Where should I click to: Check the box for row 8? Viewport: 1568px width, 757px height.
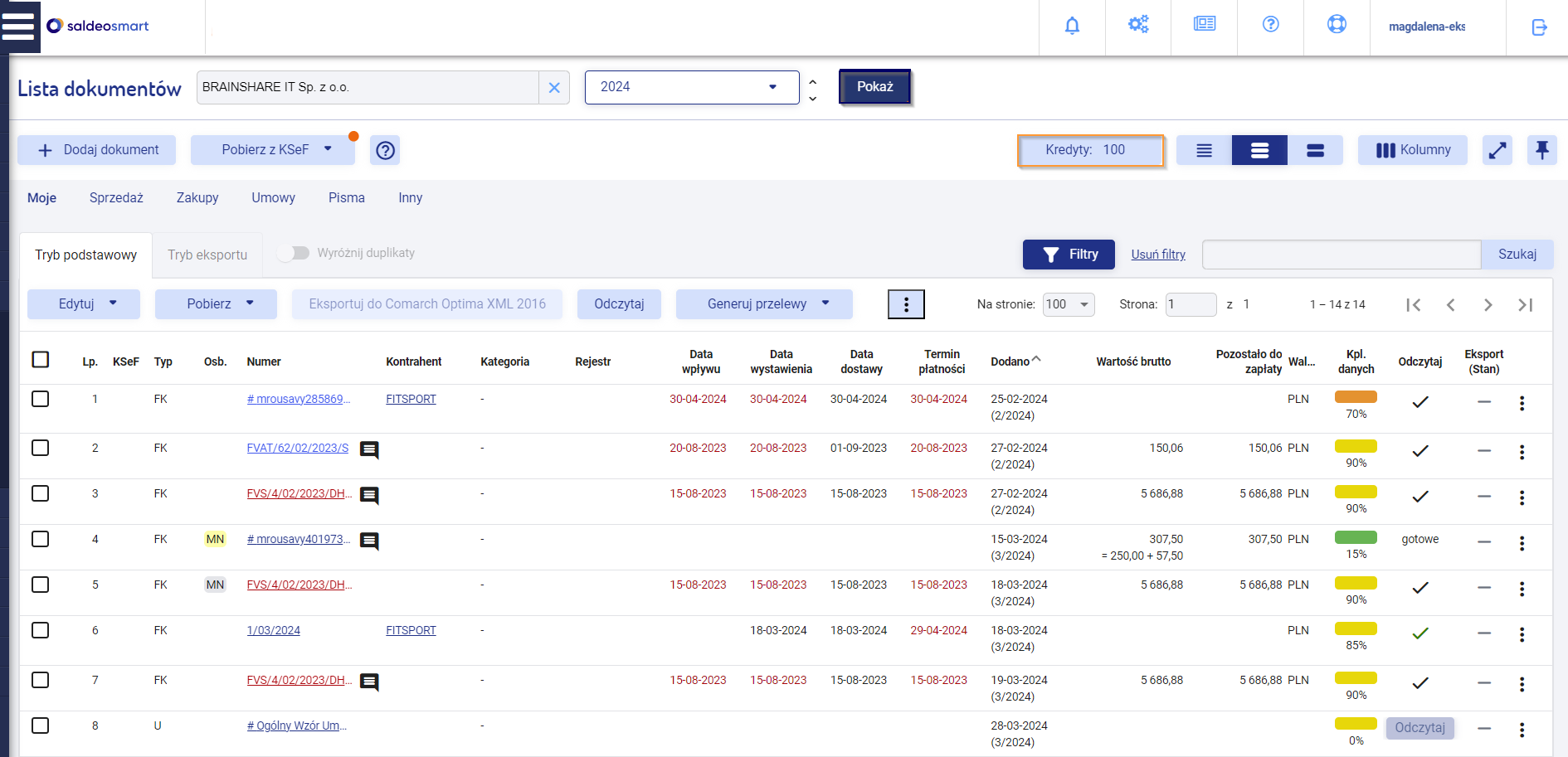(40, 725)
